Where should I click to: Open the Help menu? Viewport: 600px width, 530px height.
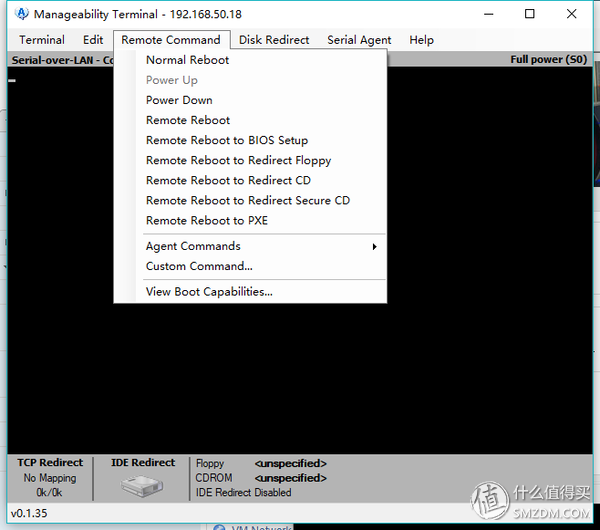pos(421,40)
